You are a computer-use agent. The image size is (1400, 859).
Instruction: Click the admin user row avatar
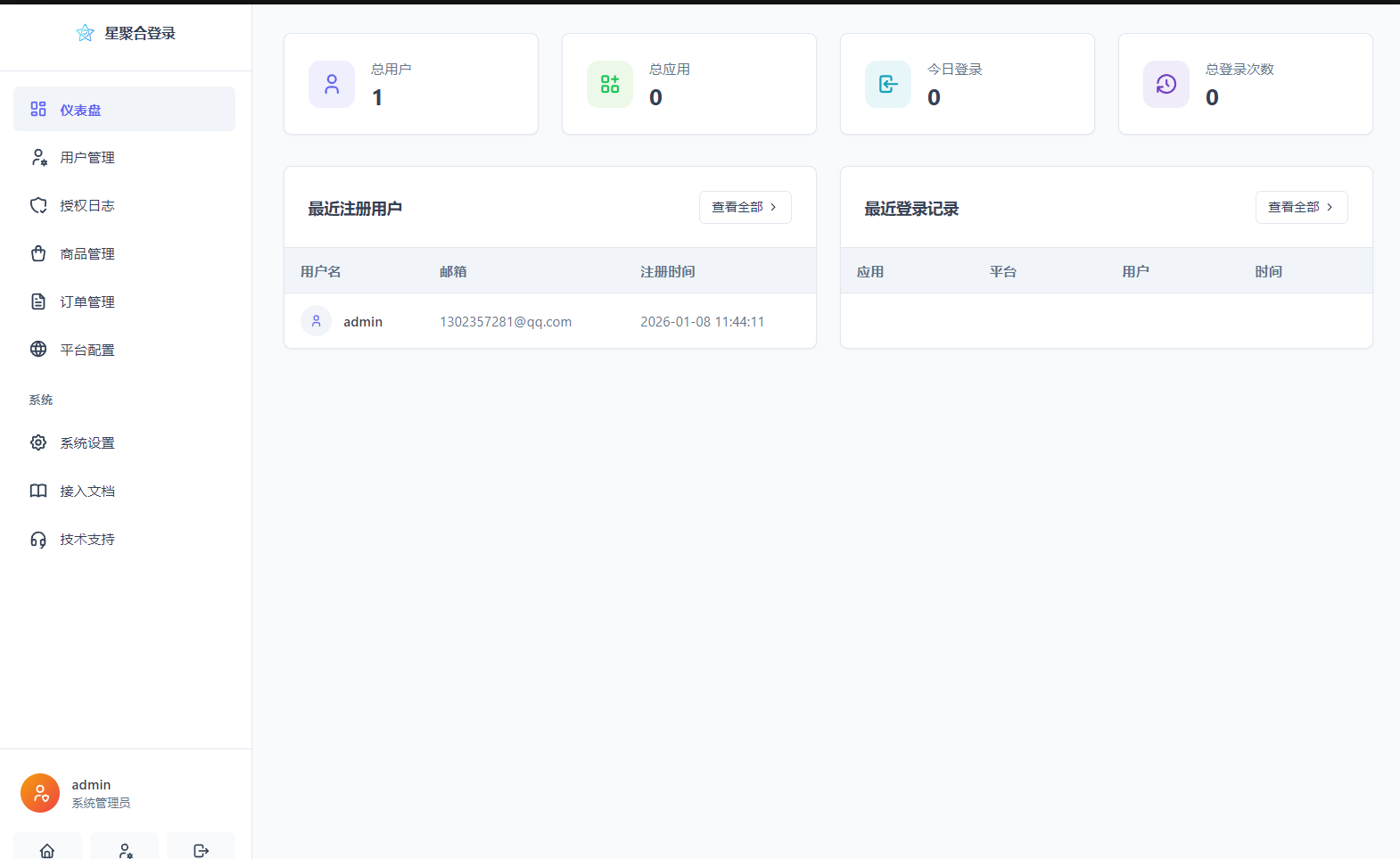[316, 321]
